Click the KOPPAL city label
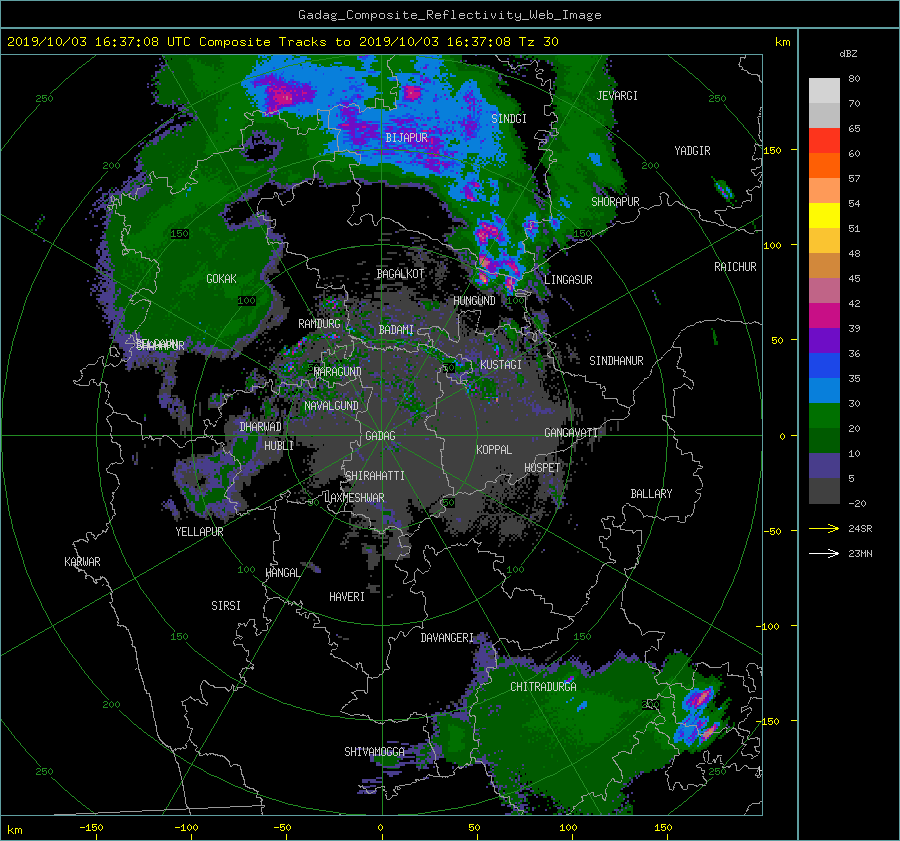The image size is (900, 841). (x=494, y=450)
